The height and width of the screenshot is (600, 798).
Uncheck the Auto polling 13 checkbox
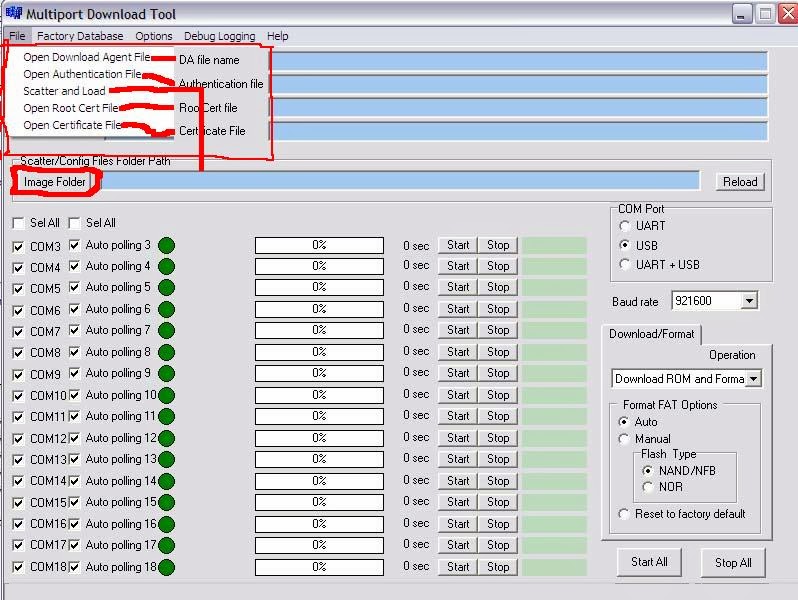coord(74,460)
